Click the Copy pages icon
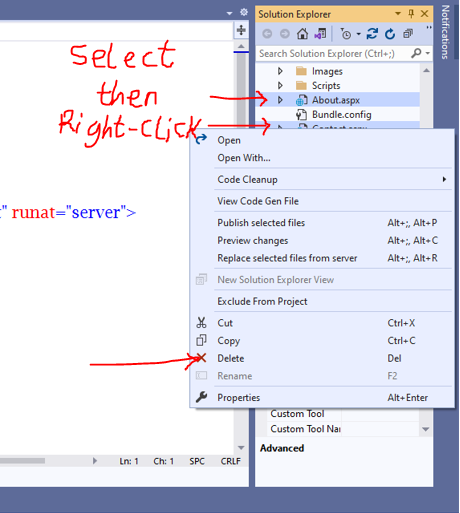 pos(201,340)
